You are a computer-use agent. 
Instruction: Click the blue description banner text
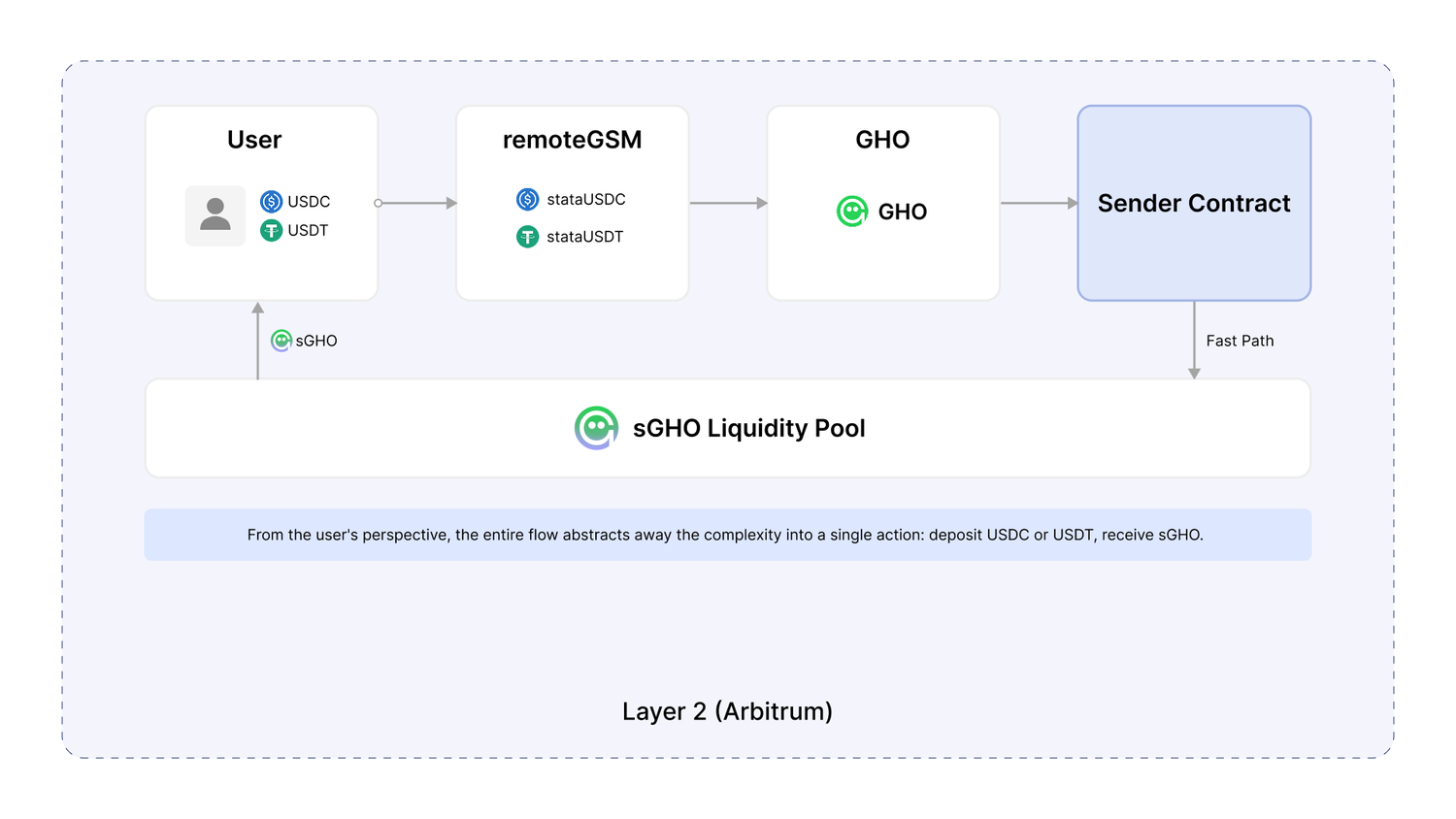(725, 535)
